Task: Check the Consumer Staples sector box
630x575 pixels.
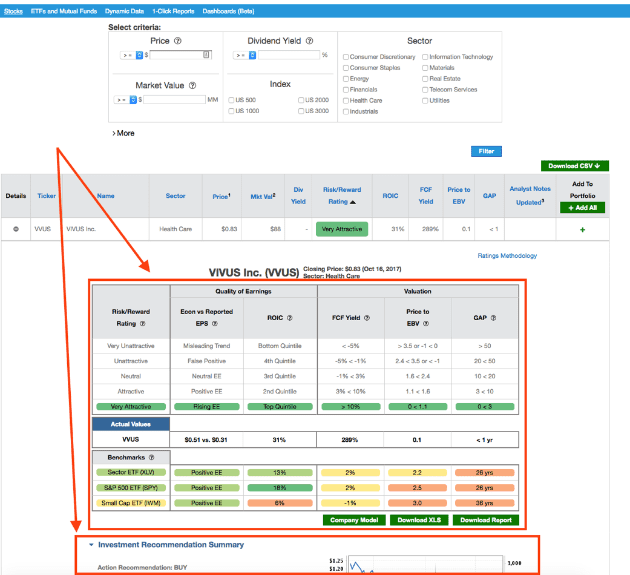Action: point(346,68)
